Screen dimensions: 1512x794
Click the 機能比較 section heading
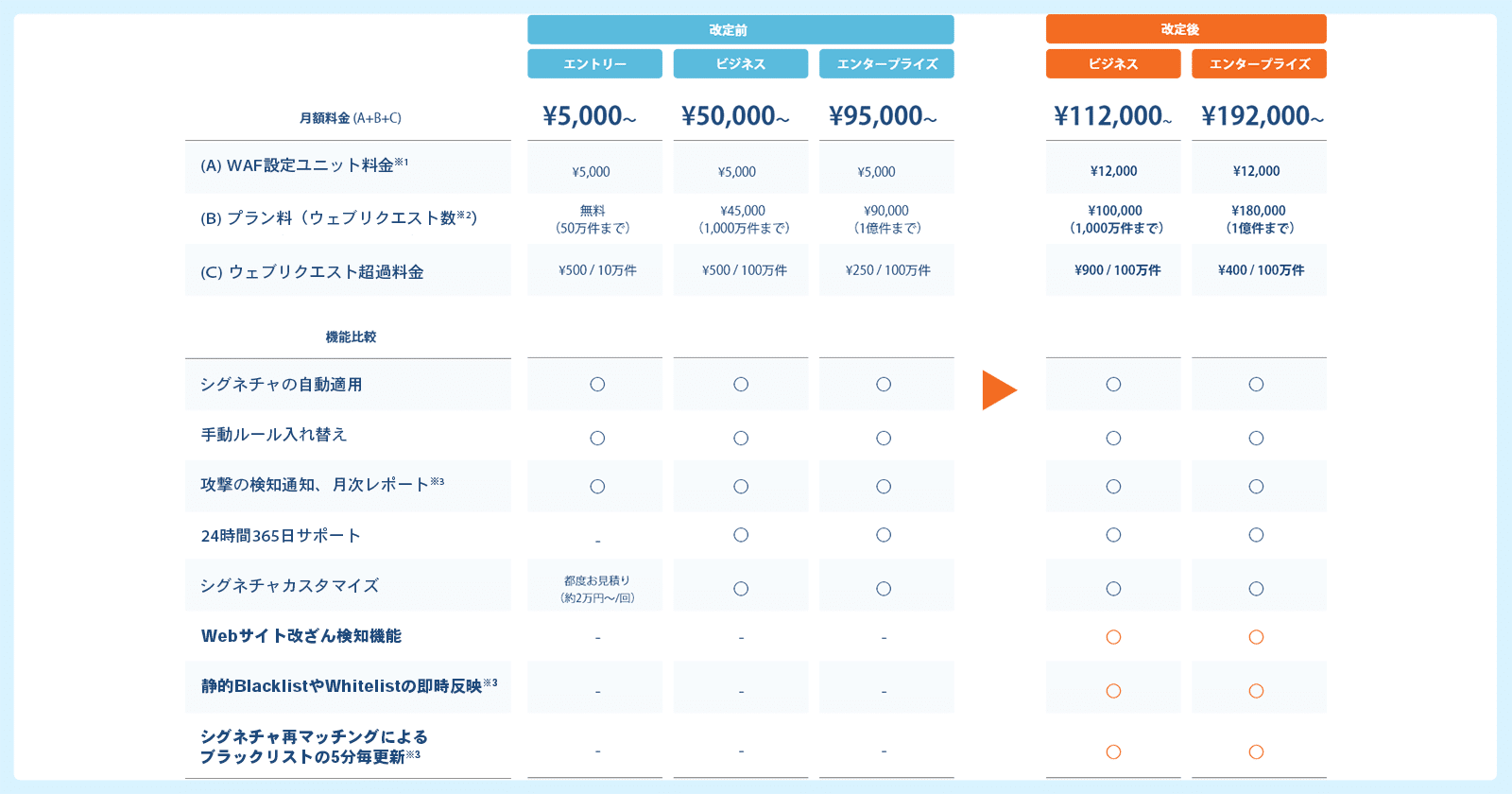tap(351, 337)
